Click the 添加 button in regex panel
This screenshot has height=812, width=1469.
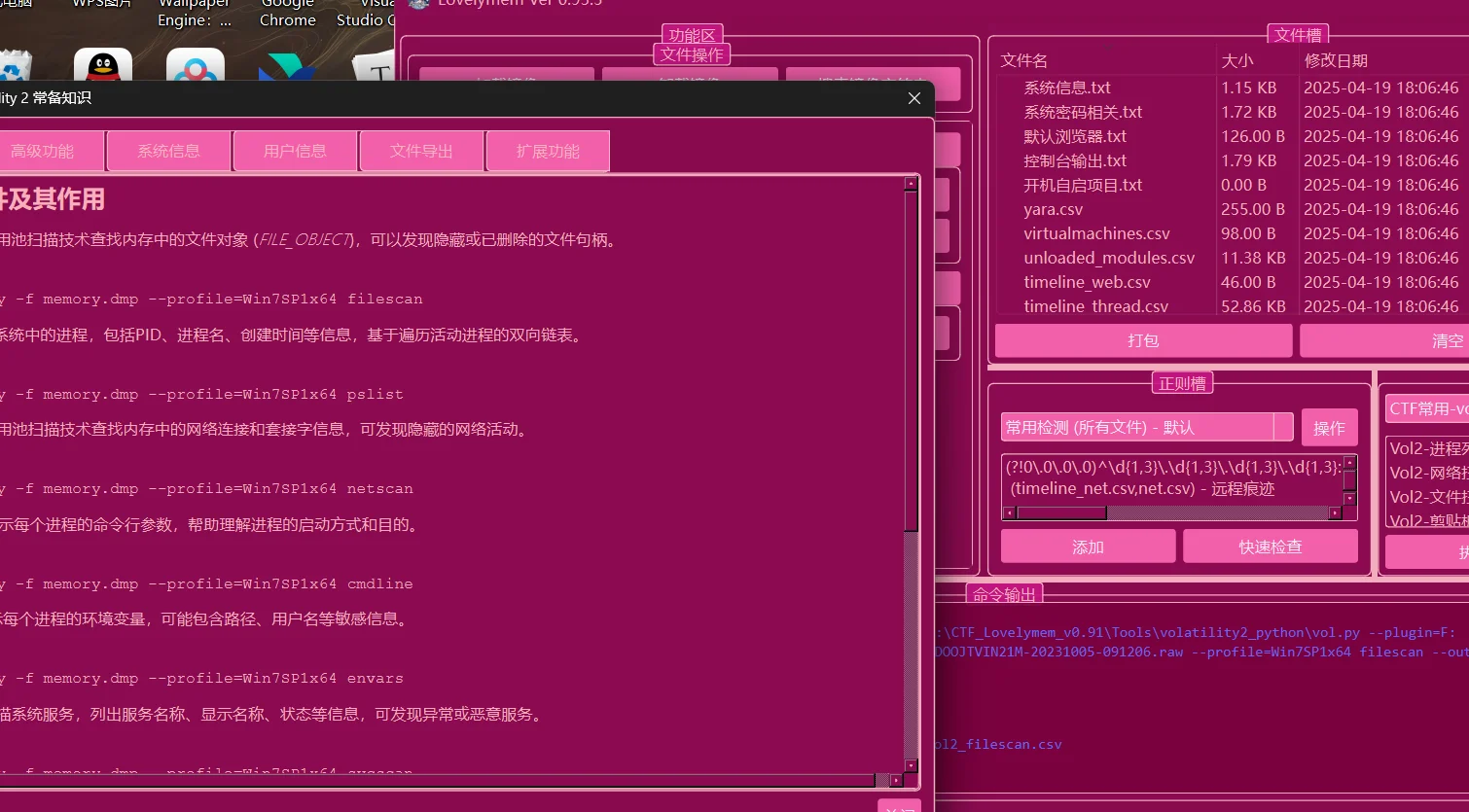pos(1088,547)
